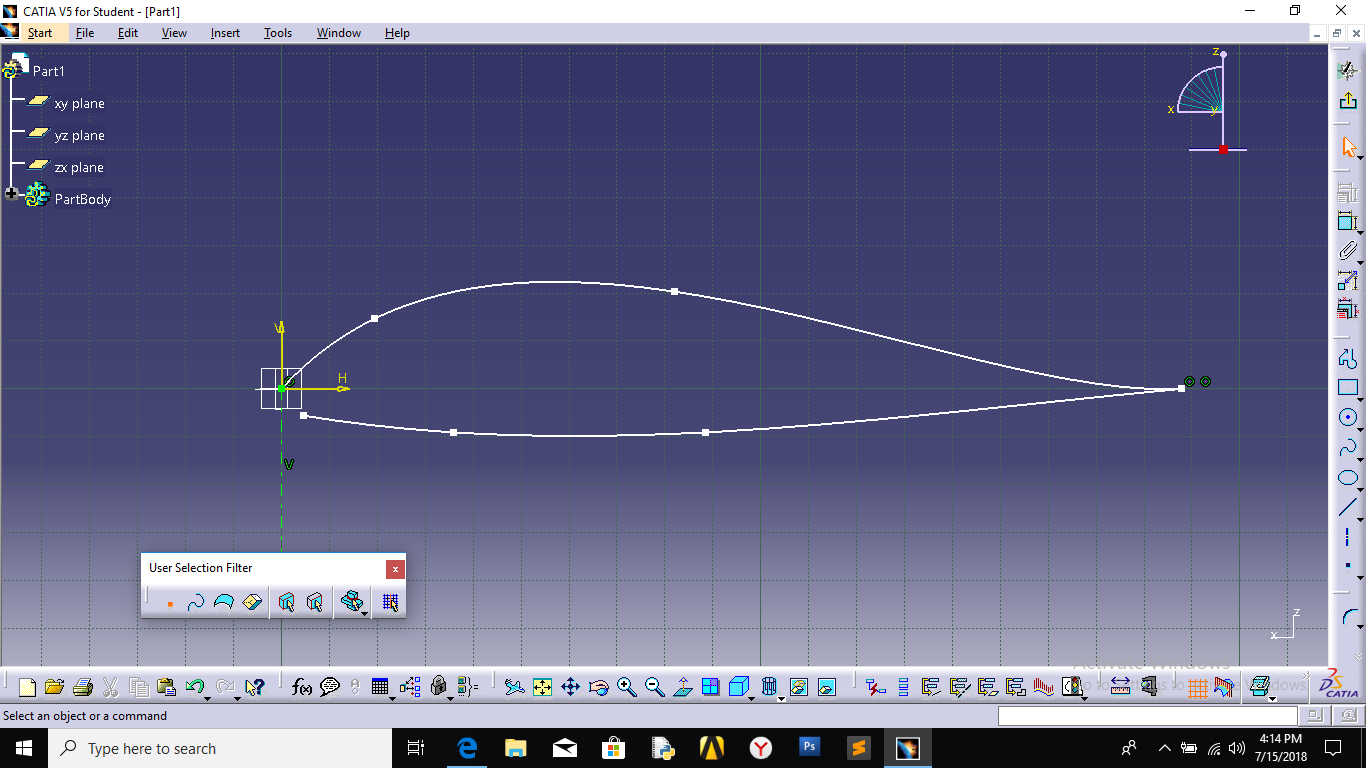Select the Zoom In tool
The height and width of the screenshot is (768, 1366).
click(x=627, y=687)
